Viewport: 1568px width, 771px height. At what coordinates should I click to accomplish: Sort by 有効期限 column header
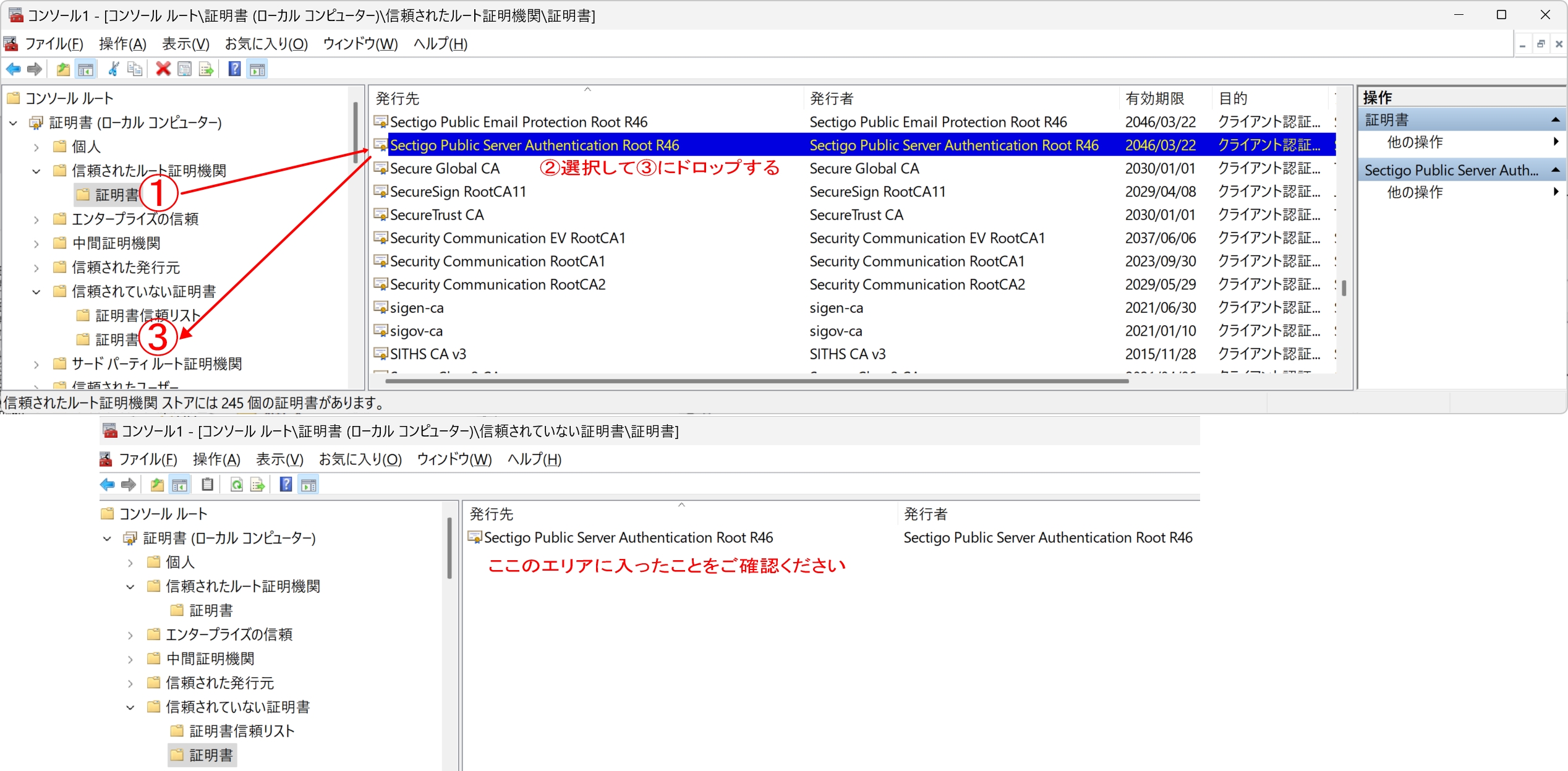point(1166,98)
